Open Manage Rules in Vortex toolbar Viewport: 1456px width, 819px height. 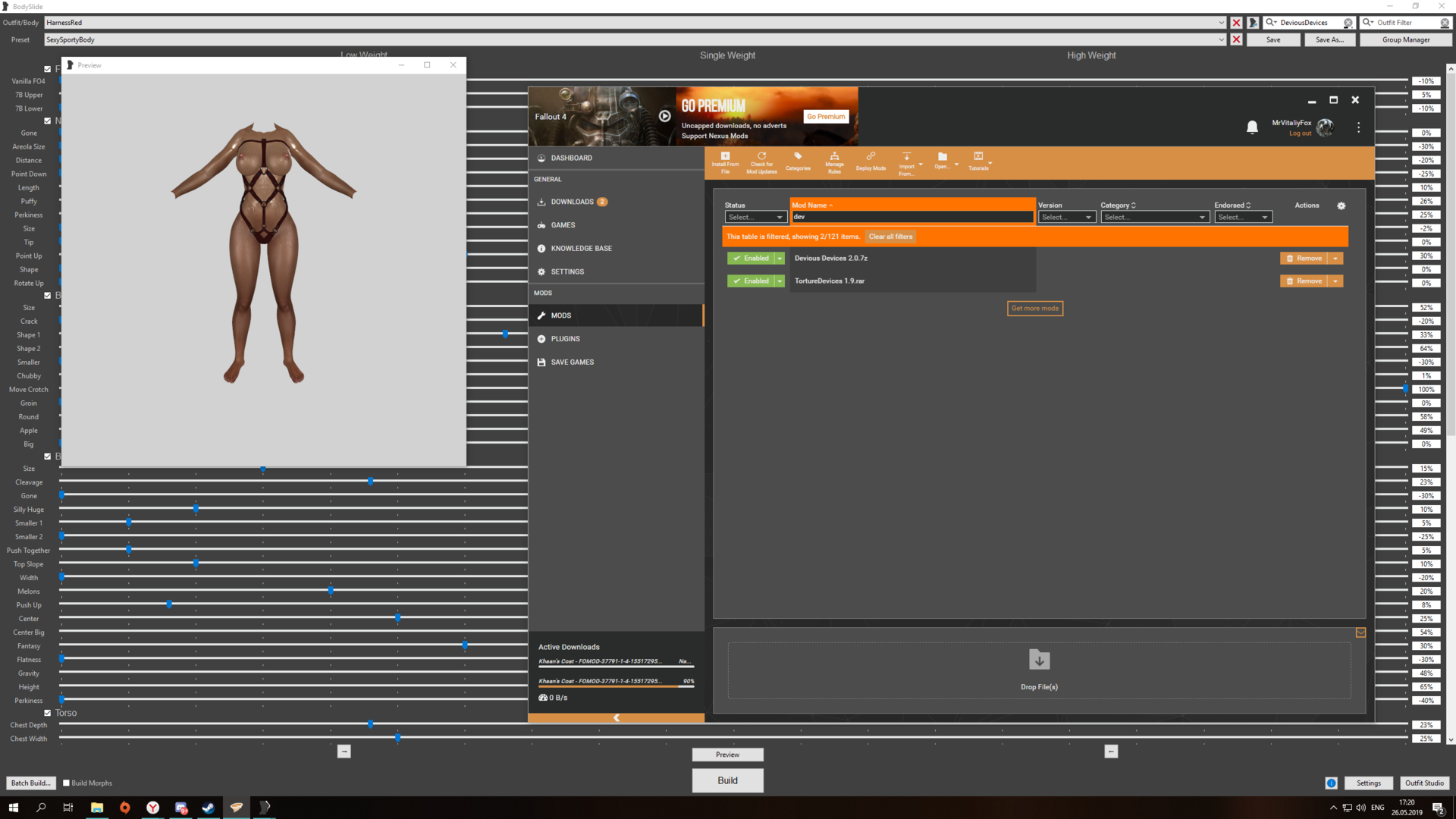point(834,162)
